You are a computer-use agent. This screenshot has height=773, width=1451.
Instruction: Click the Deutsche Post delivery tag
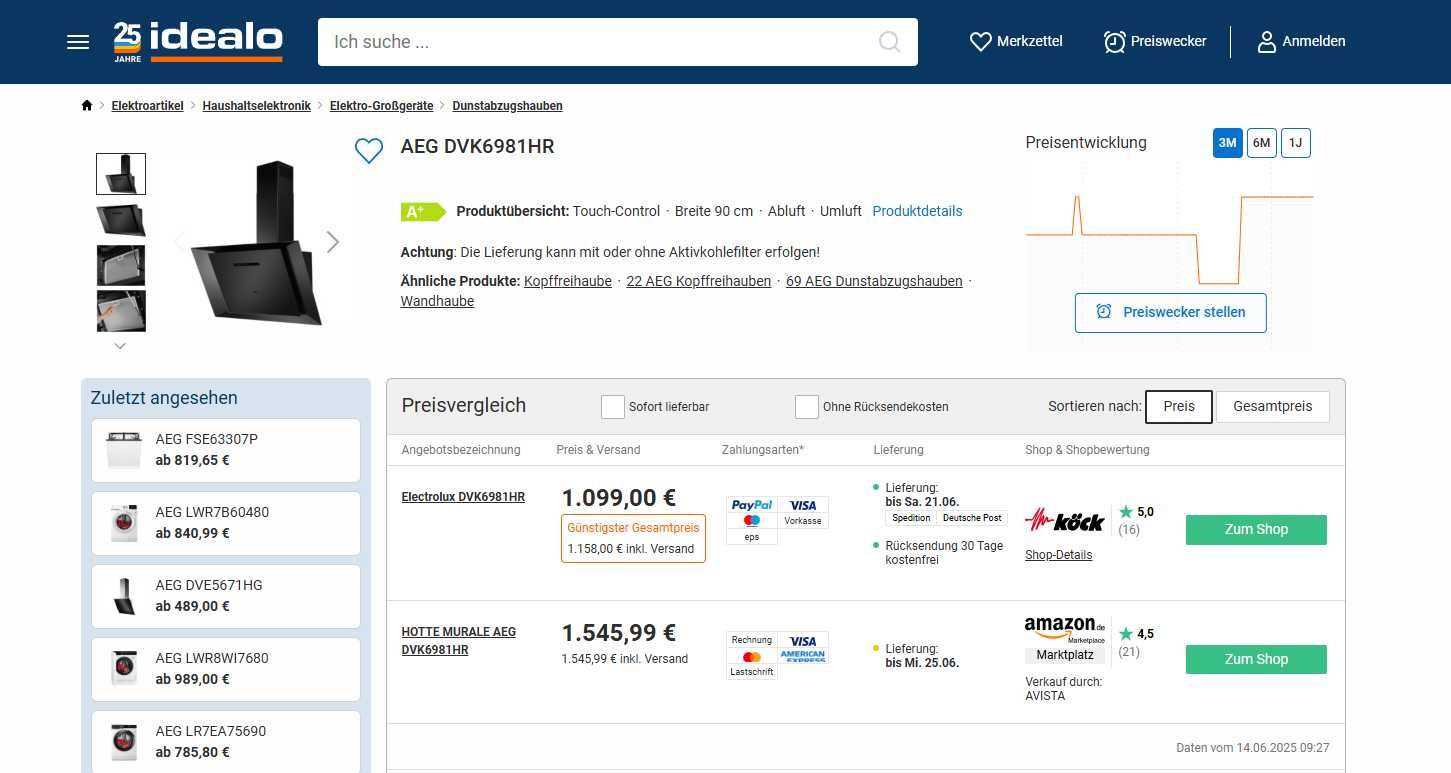pos(972,518)
